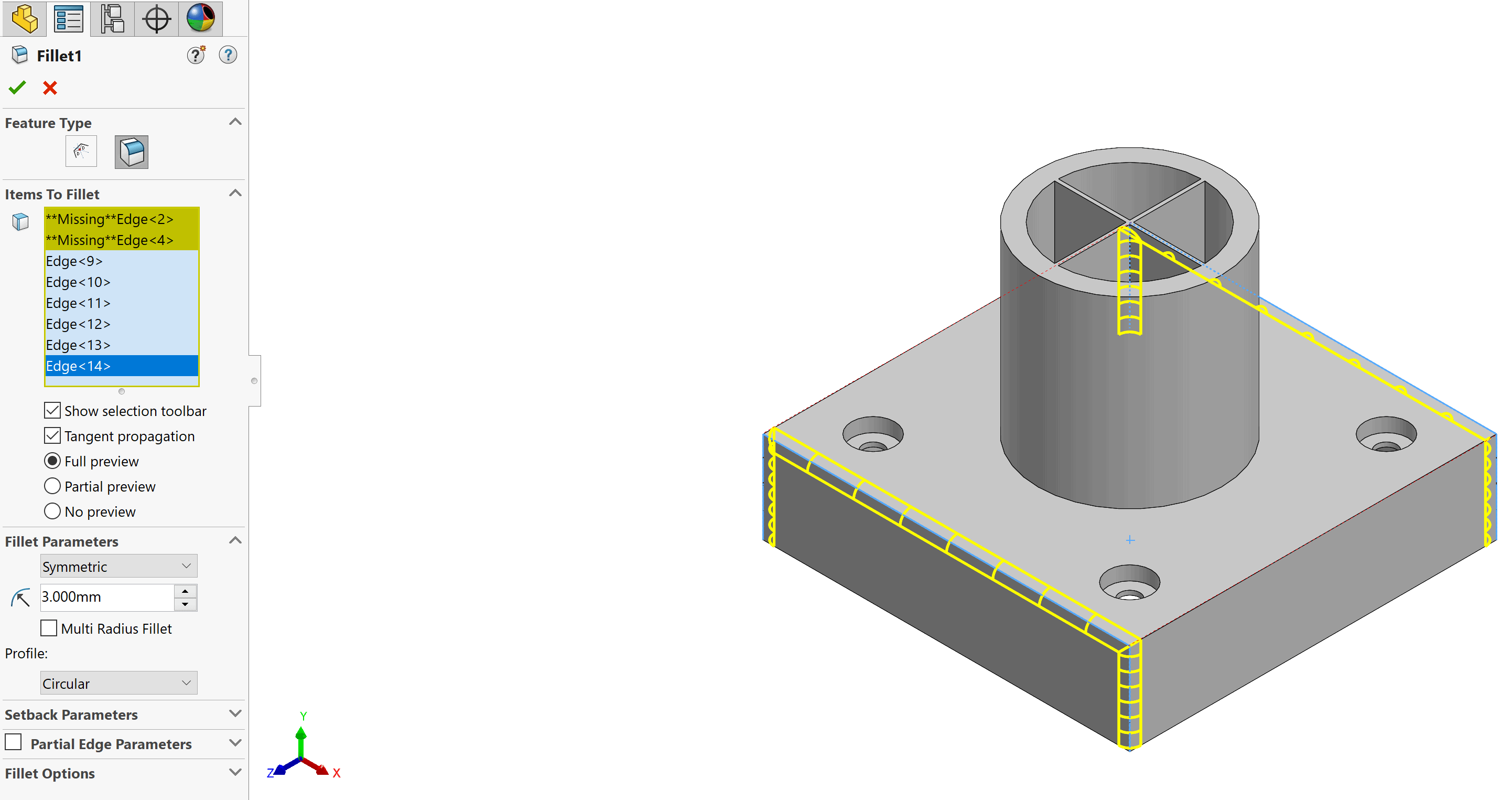Viewport: 1512px width, 800px height.
Task: Select the Full preview radio button
Action: tap(52, 461)
